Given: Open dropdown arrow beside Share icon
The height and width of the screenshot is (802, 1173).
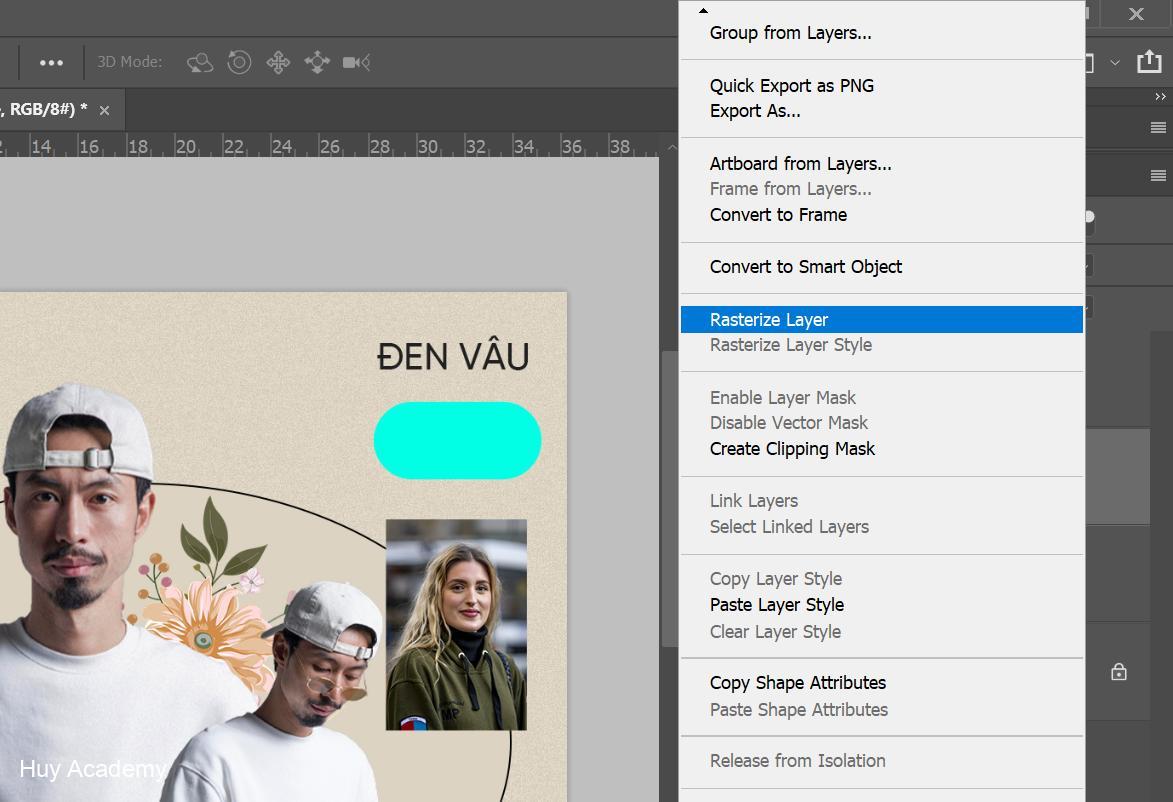Looking at the screenshot, I should tap(1115, 63).
